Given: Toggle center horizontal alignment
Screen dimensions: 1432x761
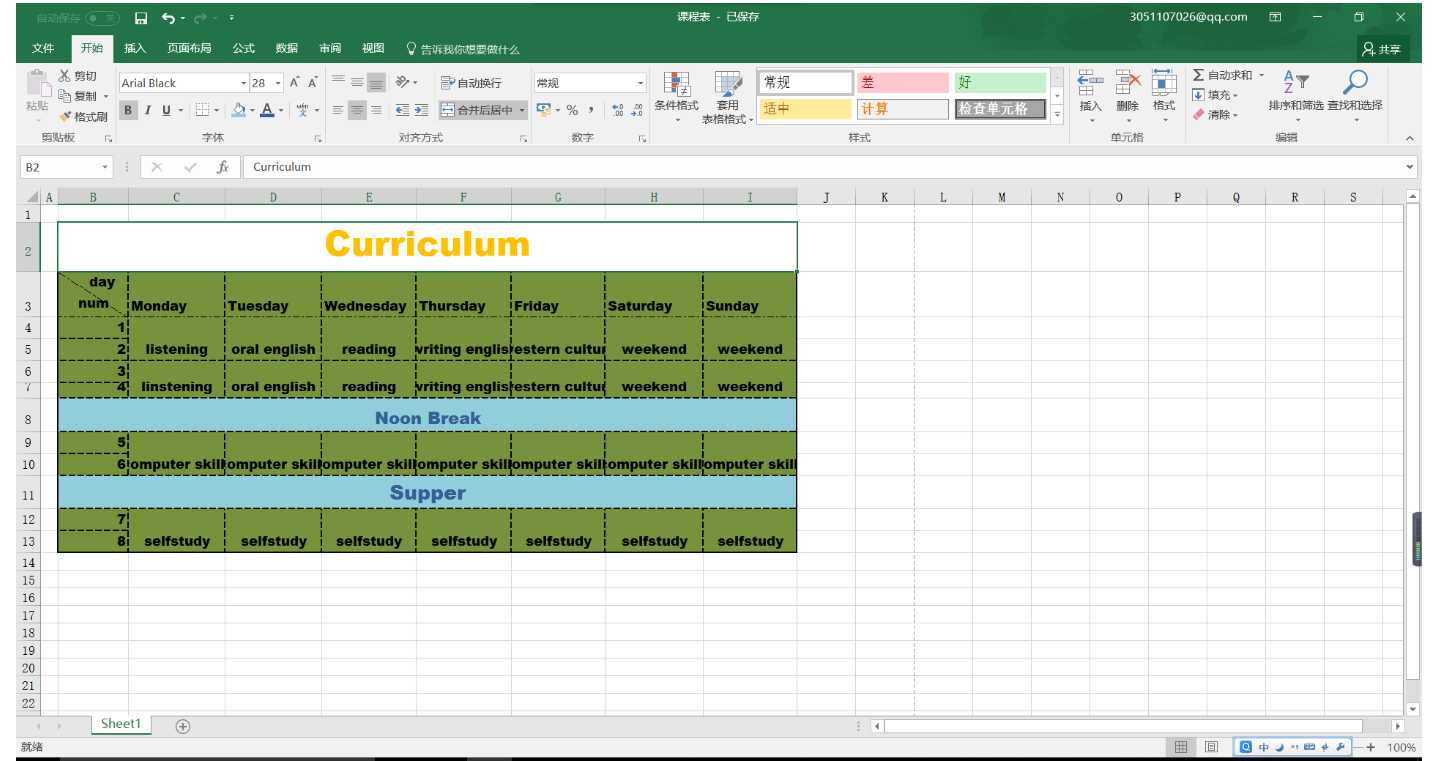Looking at the screenshot, I should (357, 110).
